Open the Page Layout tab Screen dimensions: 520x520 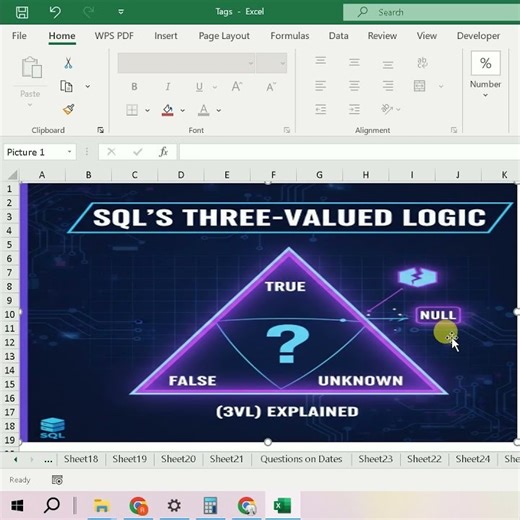(x=224, y=36)
